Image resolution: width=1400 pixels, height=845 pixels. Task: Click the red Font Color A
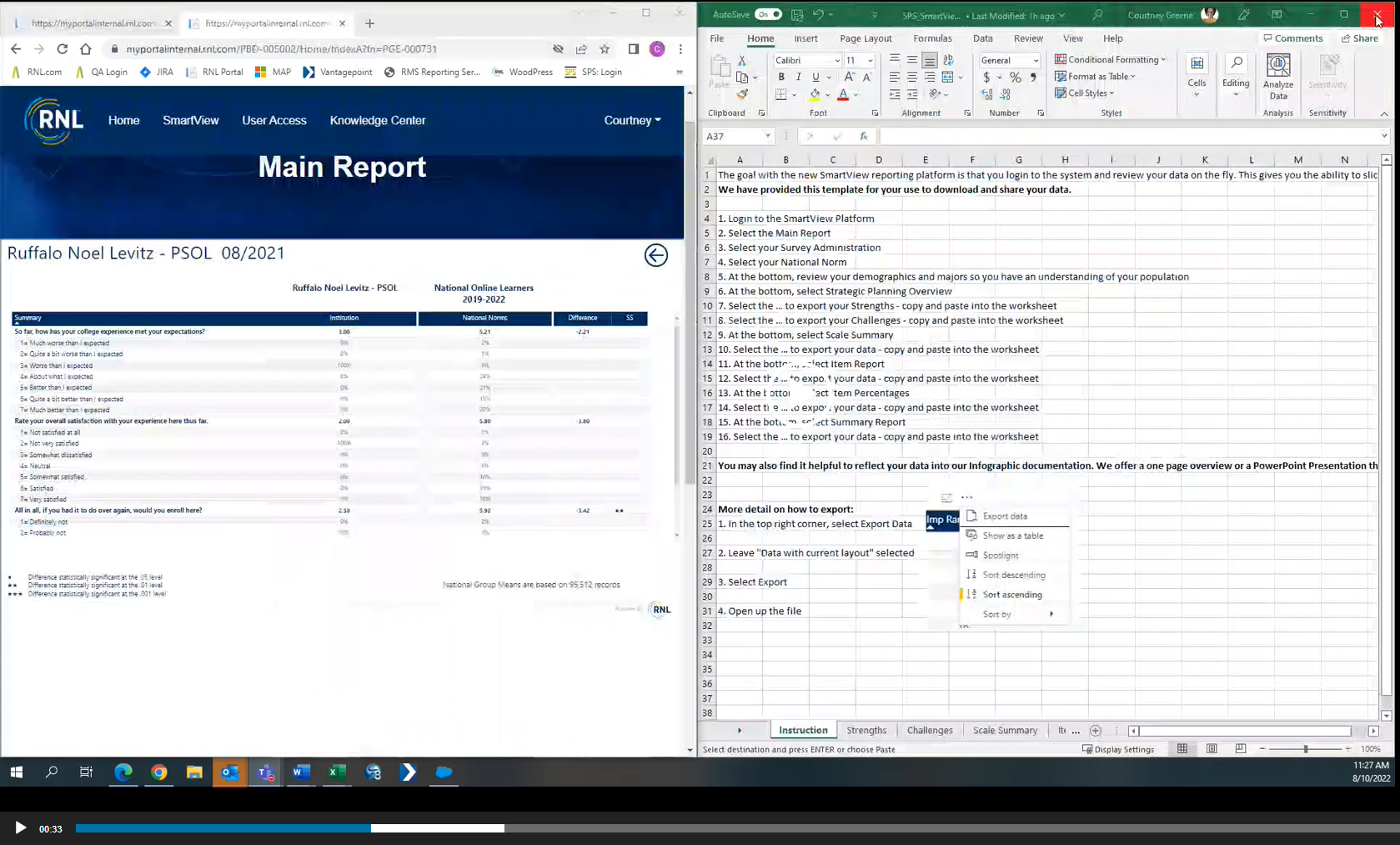pyautogui.click(x=843, y=95)
